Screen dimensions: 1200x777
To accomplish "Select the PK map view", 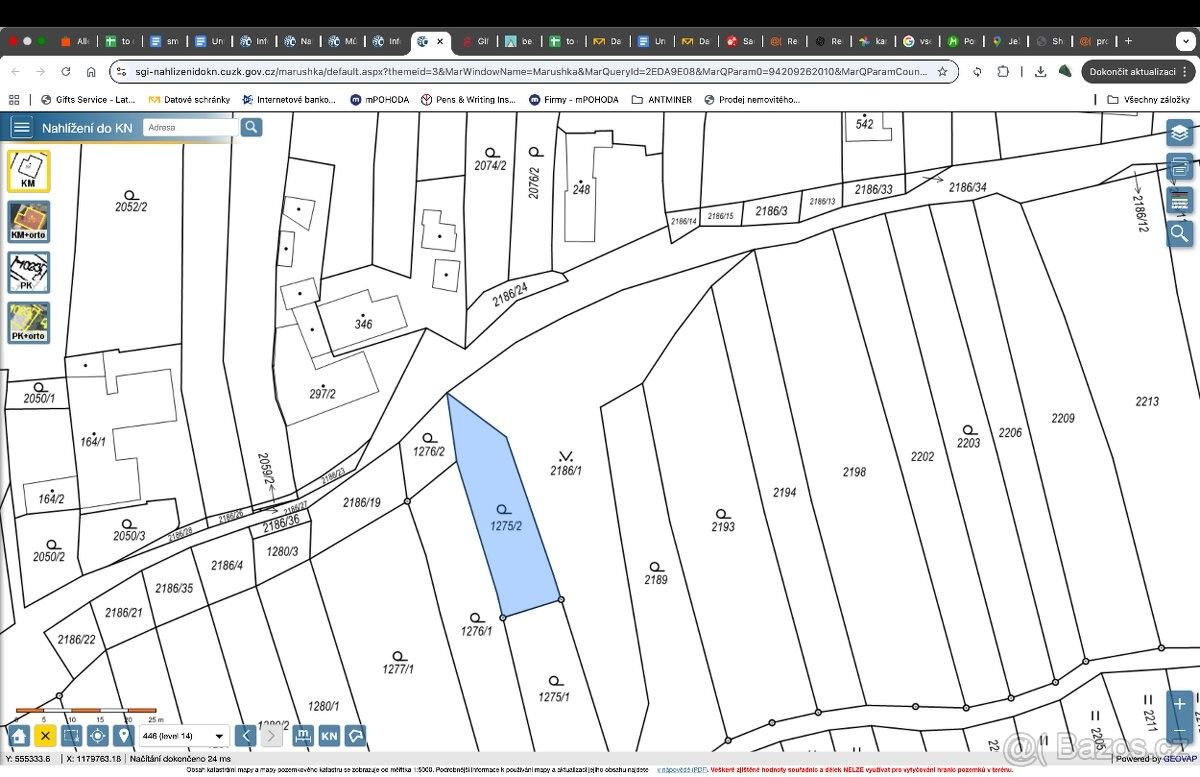I will pos(28,272).
